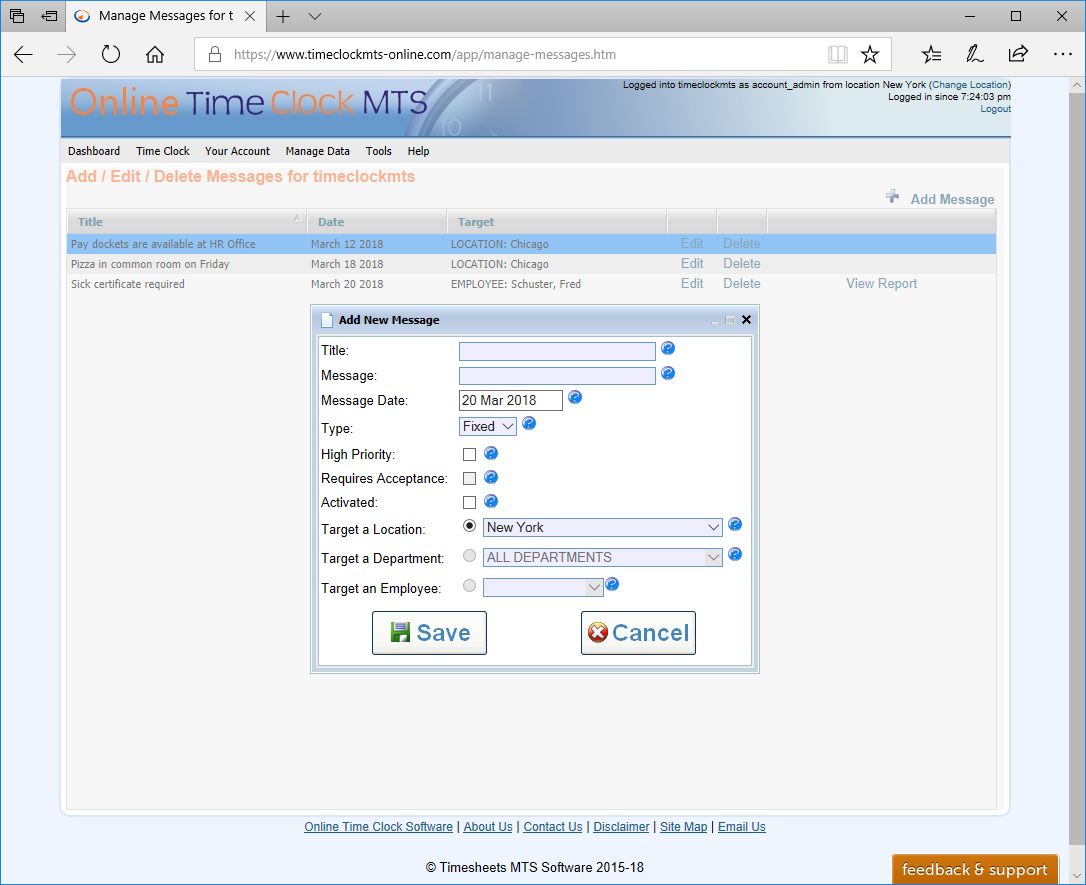
Task: Open the Type dropdown showing Fixed
Action: [488, 427]
